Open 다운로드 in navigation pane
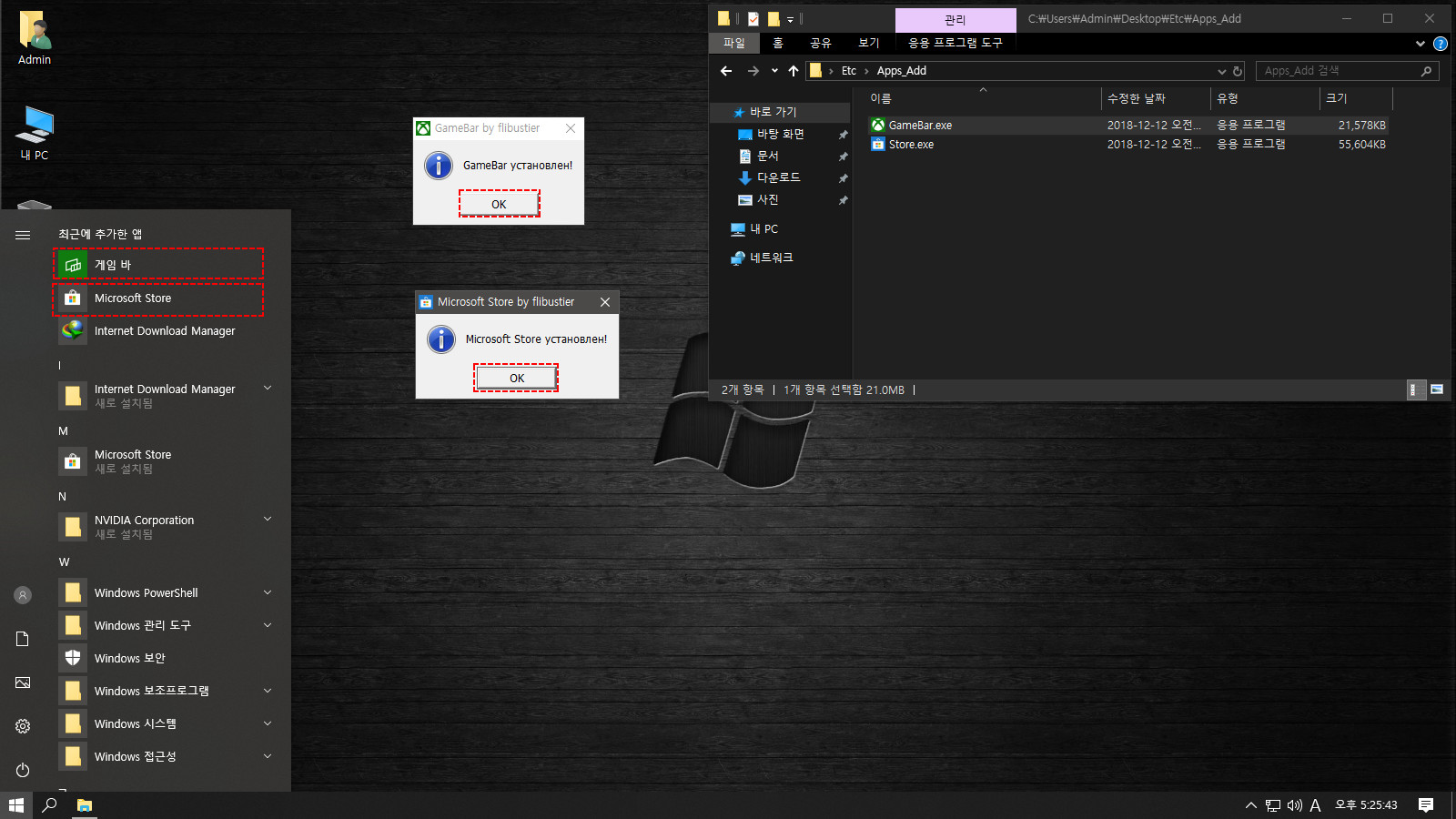This screenshot has width=1456, height=819. tap(780, 177)
